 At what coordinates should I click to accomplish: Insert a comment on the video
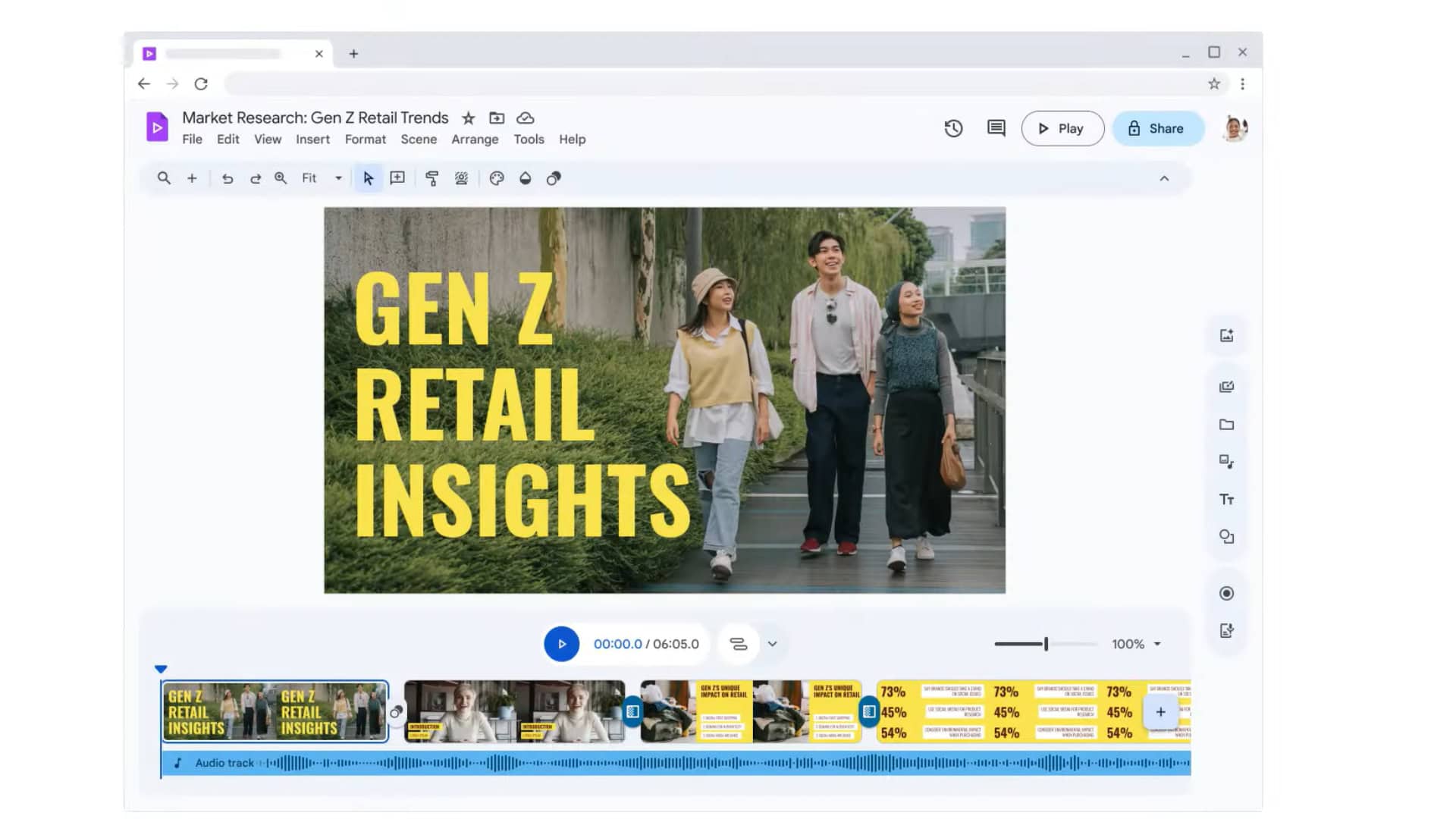click(x=397, y=178)
